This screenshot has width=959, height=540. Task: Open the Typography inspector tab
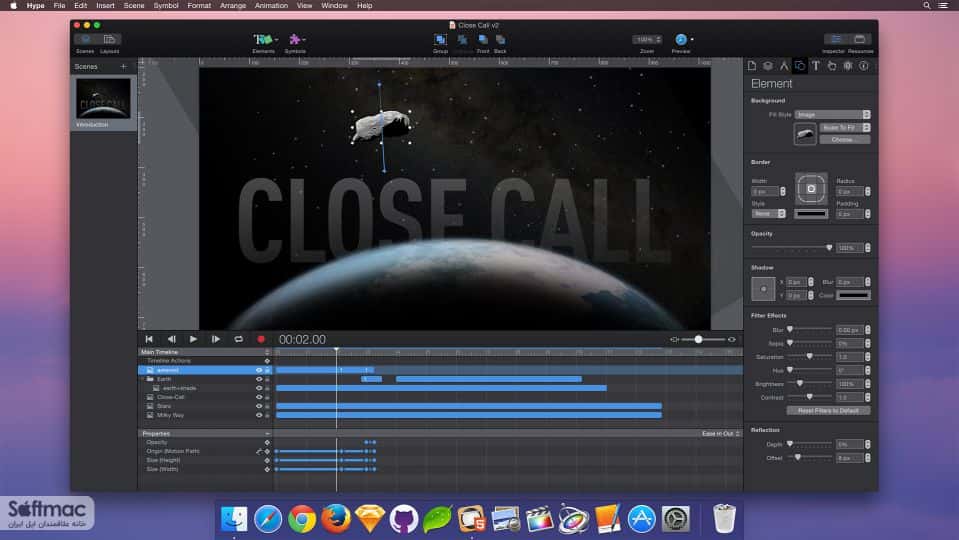[816, 65]
